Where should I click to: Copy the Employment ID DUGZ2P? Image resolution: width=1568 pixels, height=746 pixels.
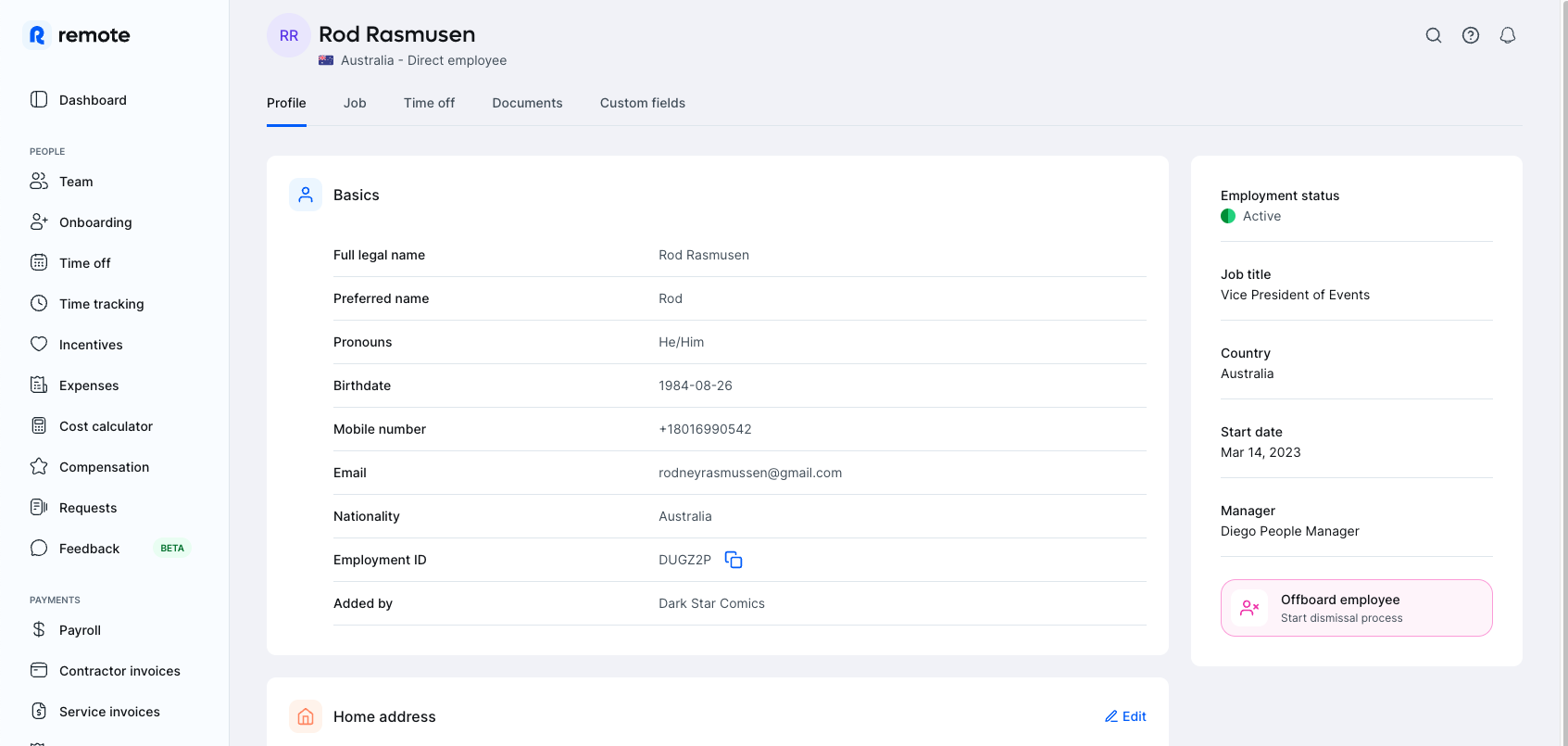(x=734, y=560)
